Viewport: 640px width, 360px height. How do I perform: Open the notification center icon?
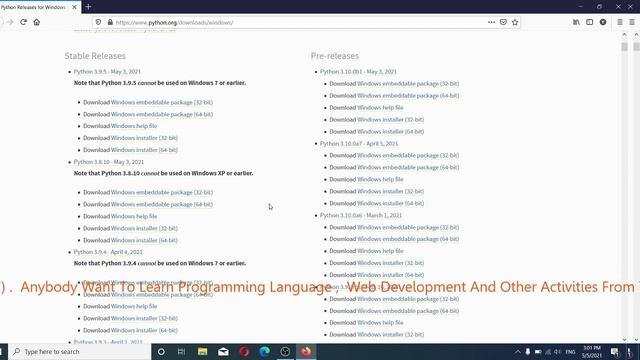[x=615, y=351]
